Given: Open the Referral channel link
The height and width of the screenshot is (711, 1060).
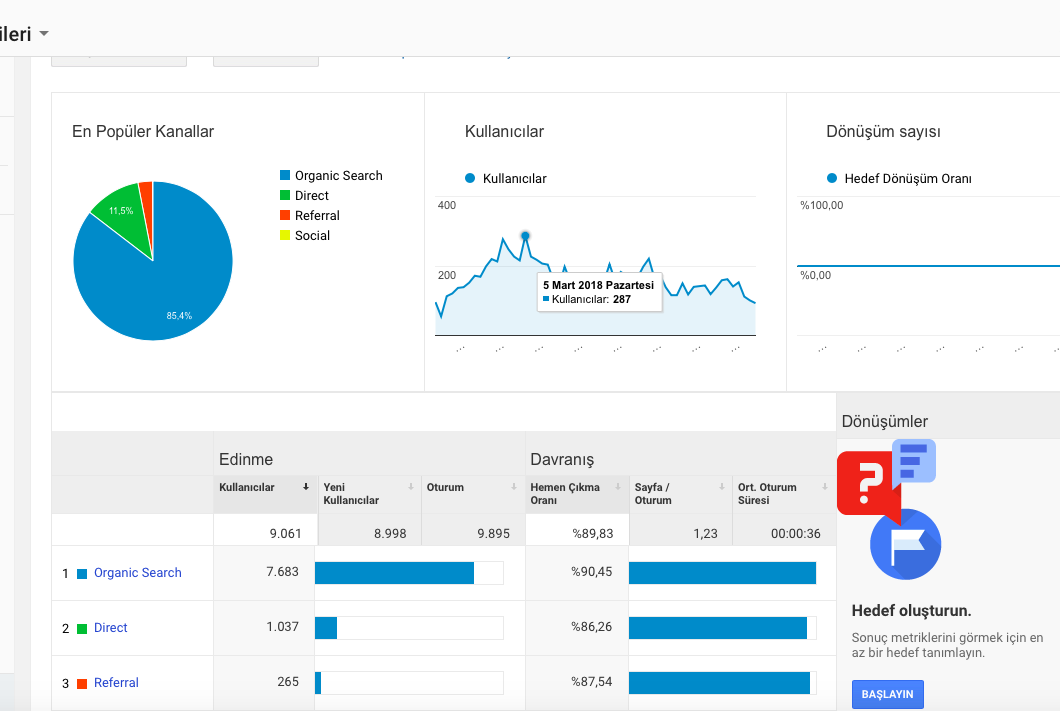Looking at the screenshot, I should click(116, 683).
